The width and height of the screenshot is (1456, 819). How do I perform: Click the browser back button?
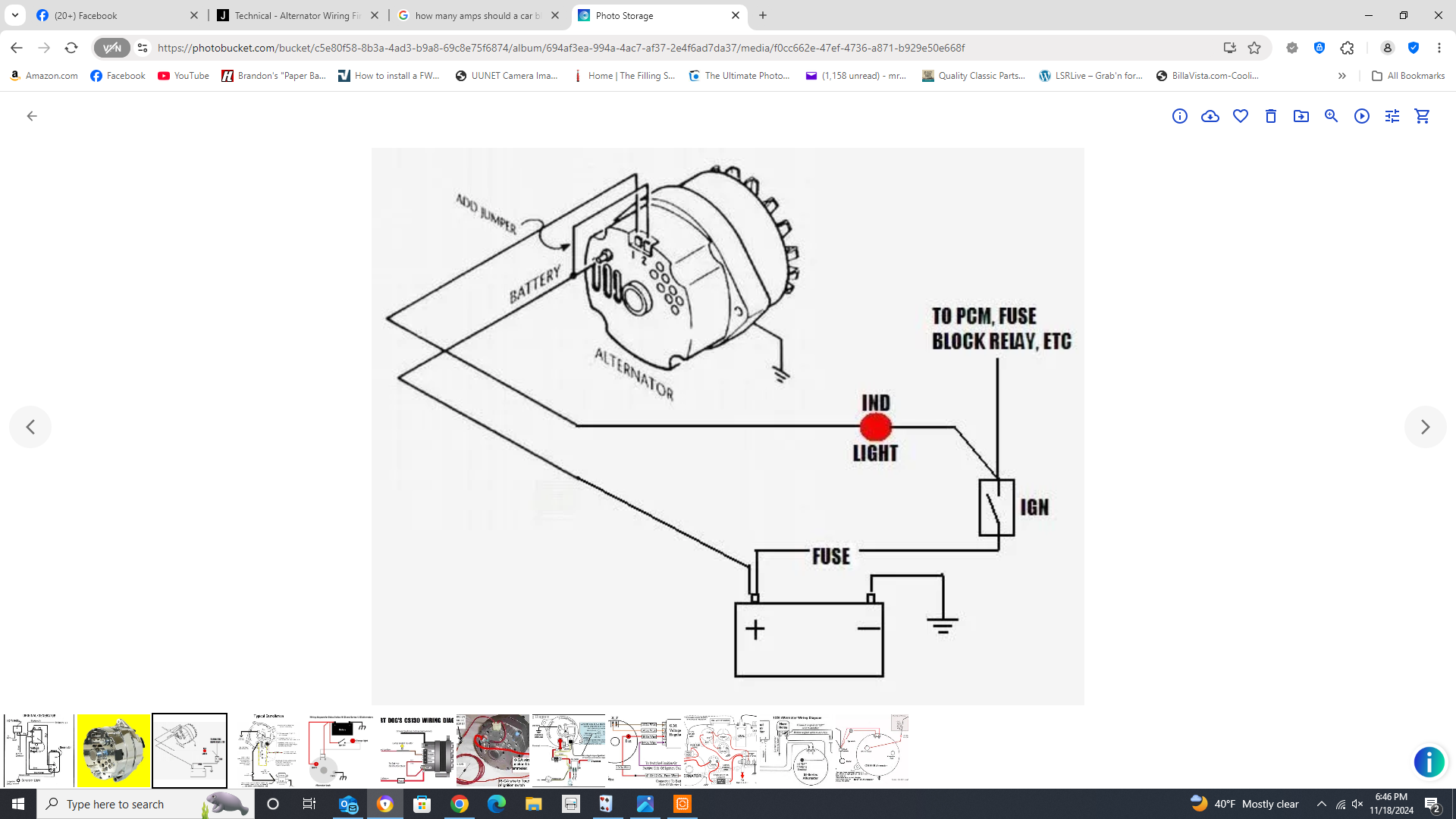click(17, 48)
